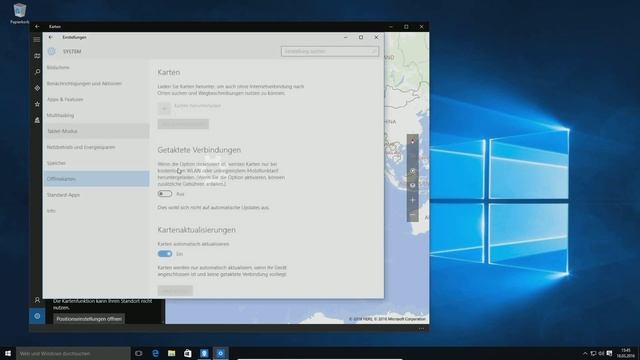Select Netzbetrieb und Energiesparen
Screen dimensions: 640x360
[x=96, y=147]
